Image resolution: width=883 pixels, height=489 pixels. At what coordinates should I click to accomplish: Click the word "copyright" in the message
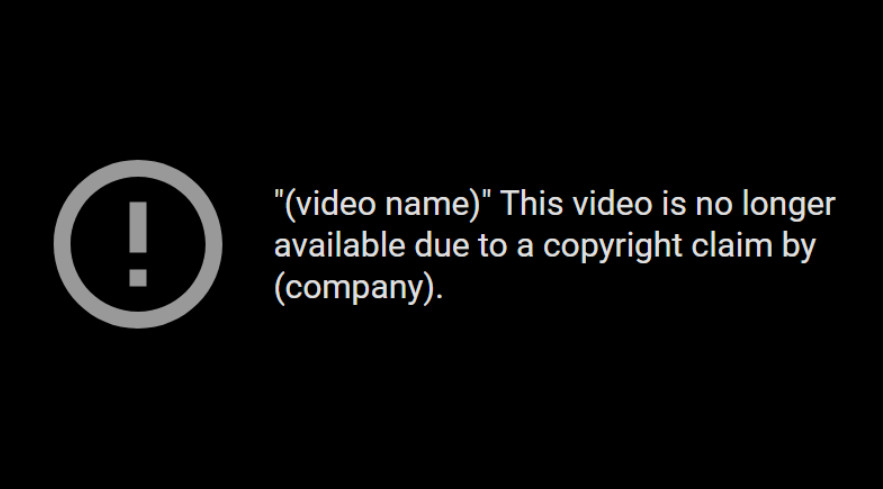pyautogui.click(x=613, y=247)
